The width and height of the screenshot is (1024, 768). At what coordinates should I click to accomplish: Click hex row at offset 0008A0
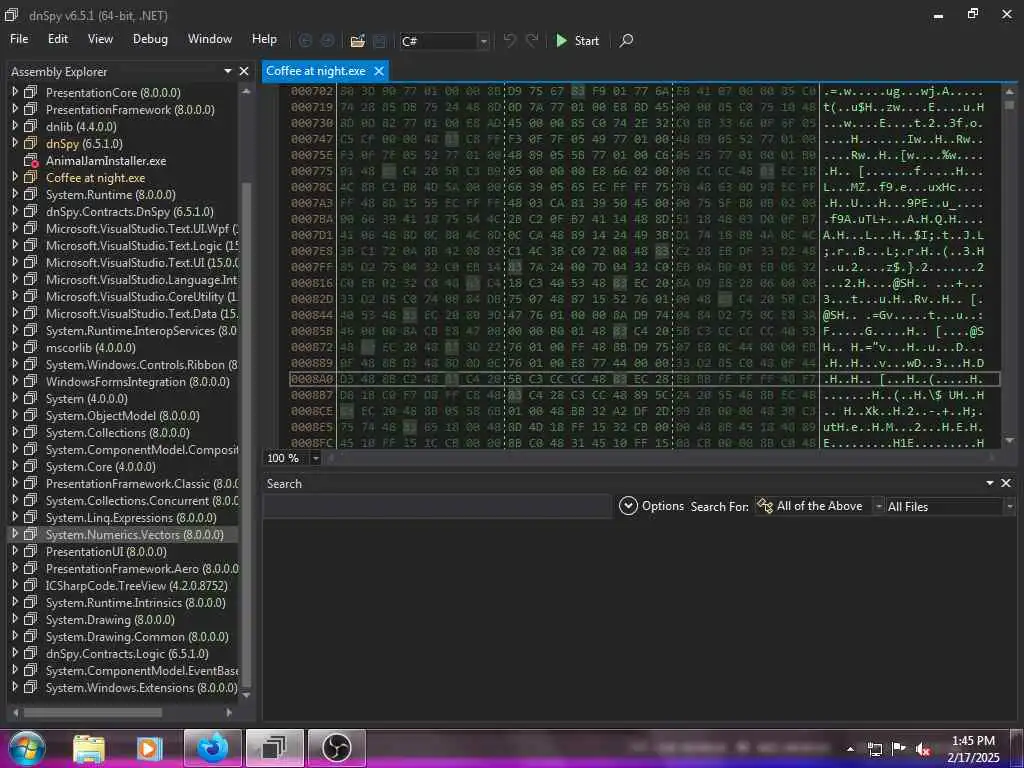point(644,379)
